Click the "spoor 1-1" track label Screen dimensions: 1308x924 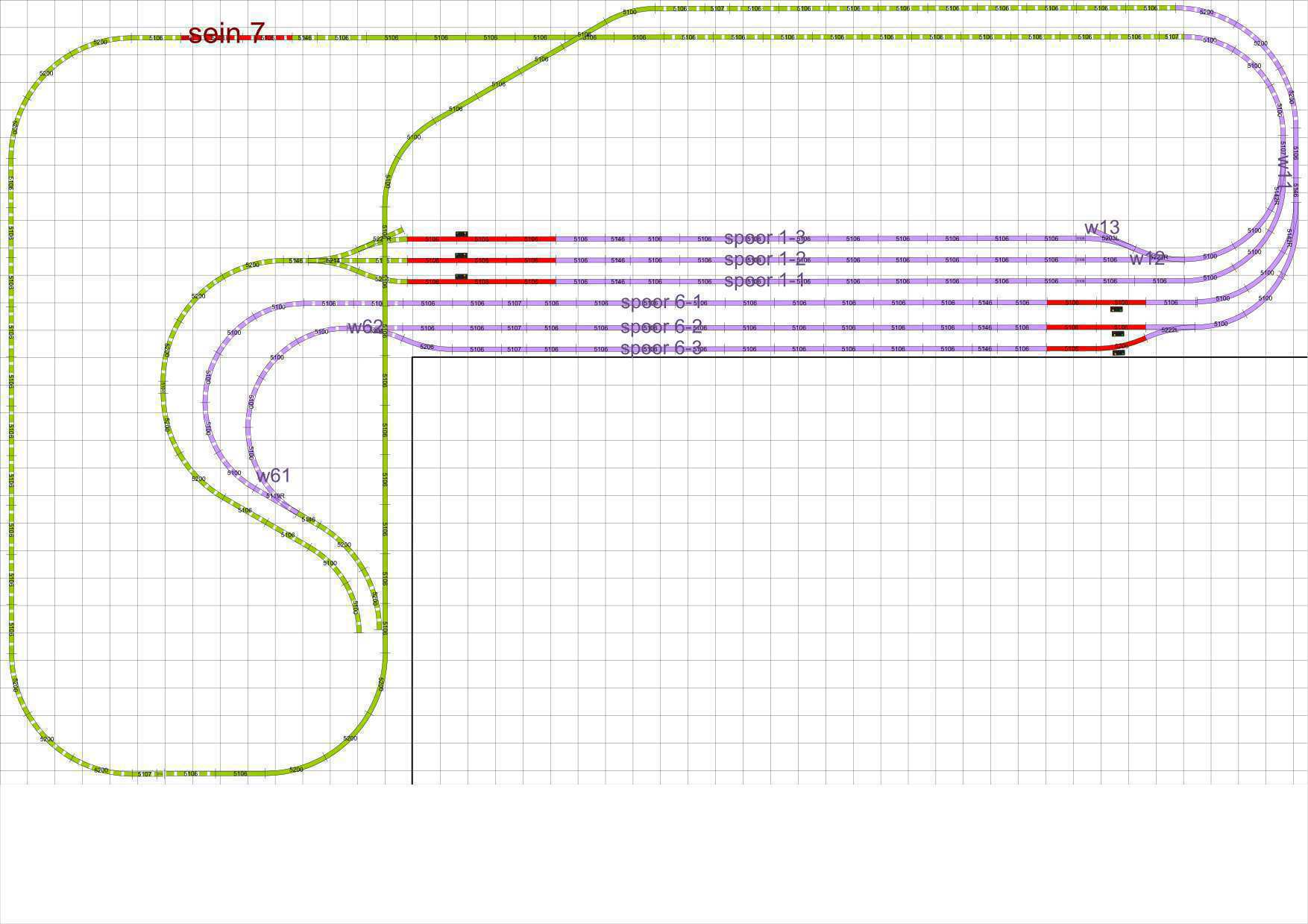click(765, 281)
